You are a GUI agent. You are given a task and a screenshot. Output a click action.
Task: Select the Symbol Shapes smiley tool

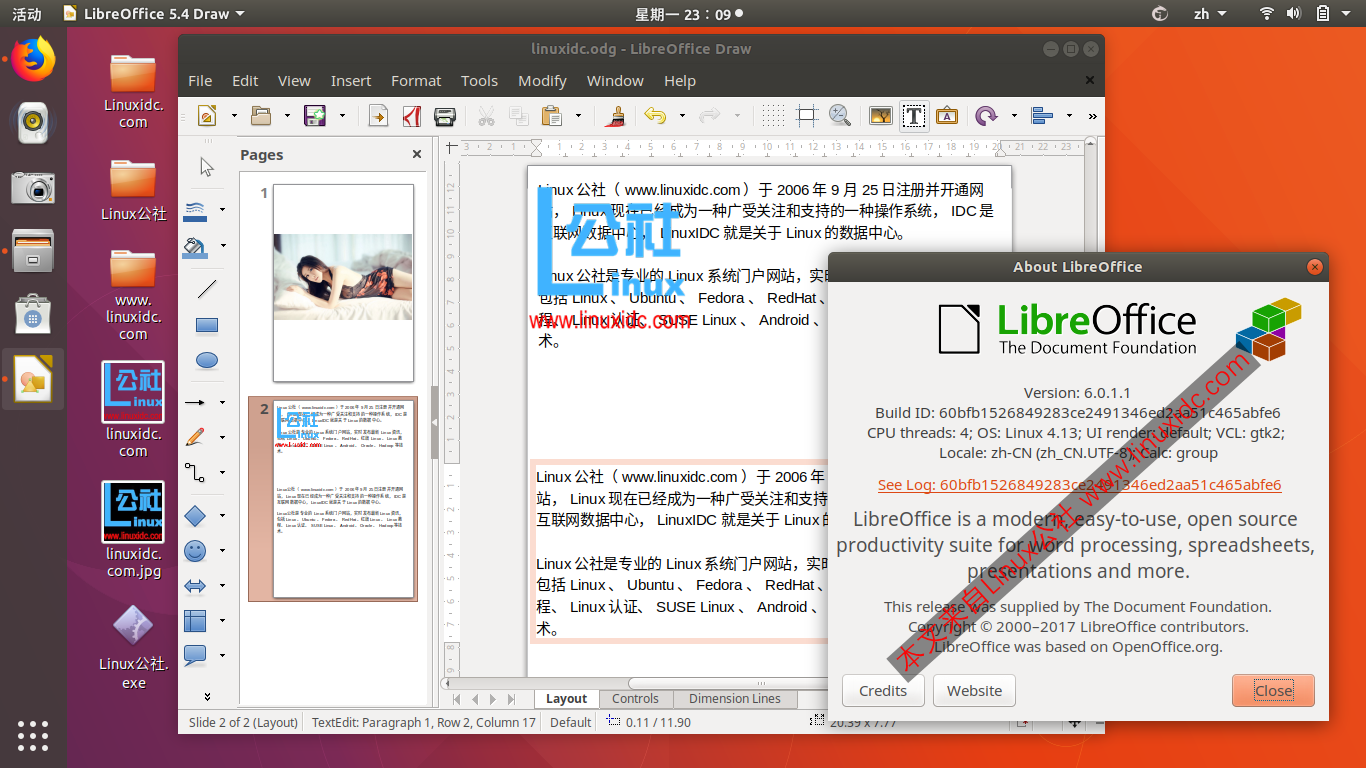coord(195,550)
